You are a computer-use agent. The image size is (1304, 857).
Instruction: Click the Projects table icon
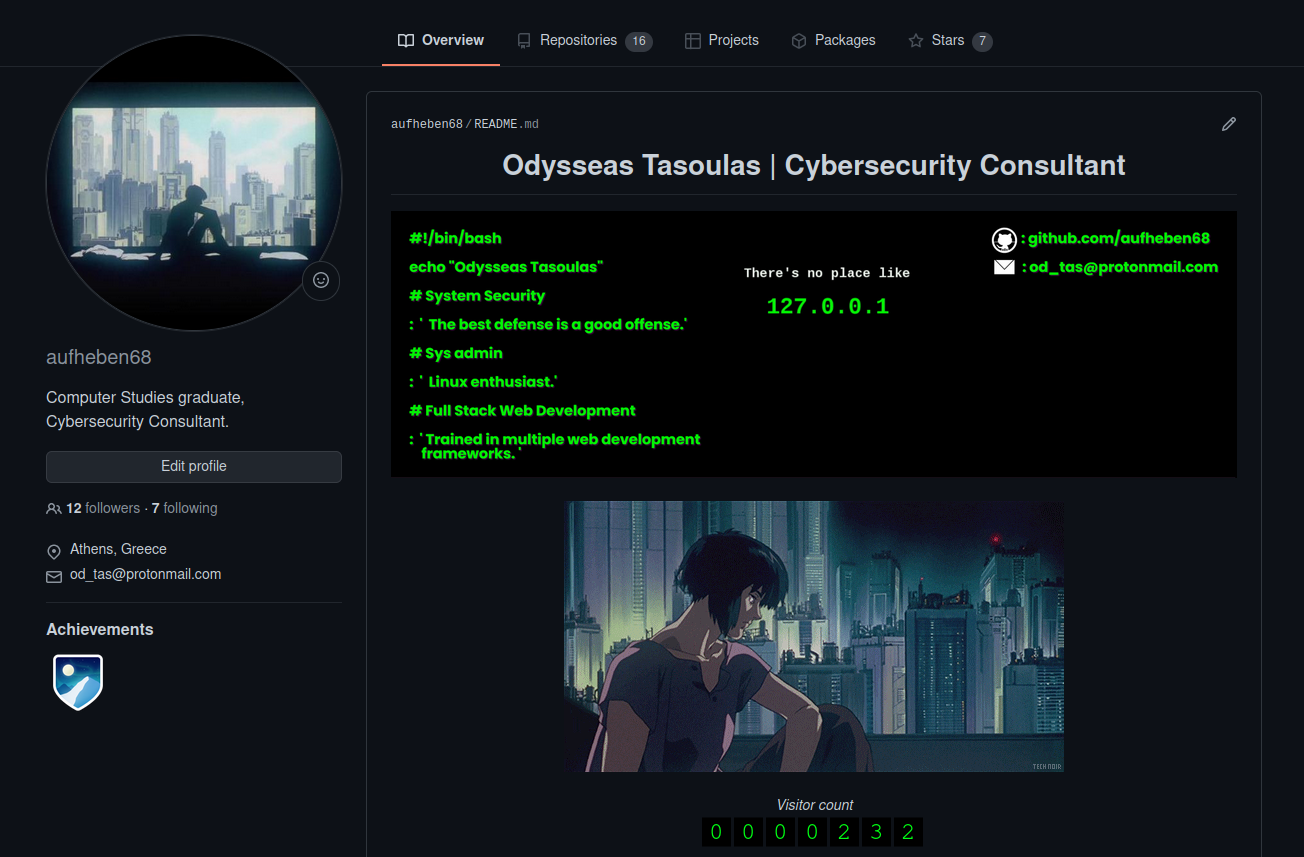click(692, 41)
